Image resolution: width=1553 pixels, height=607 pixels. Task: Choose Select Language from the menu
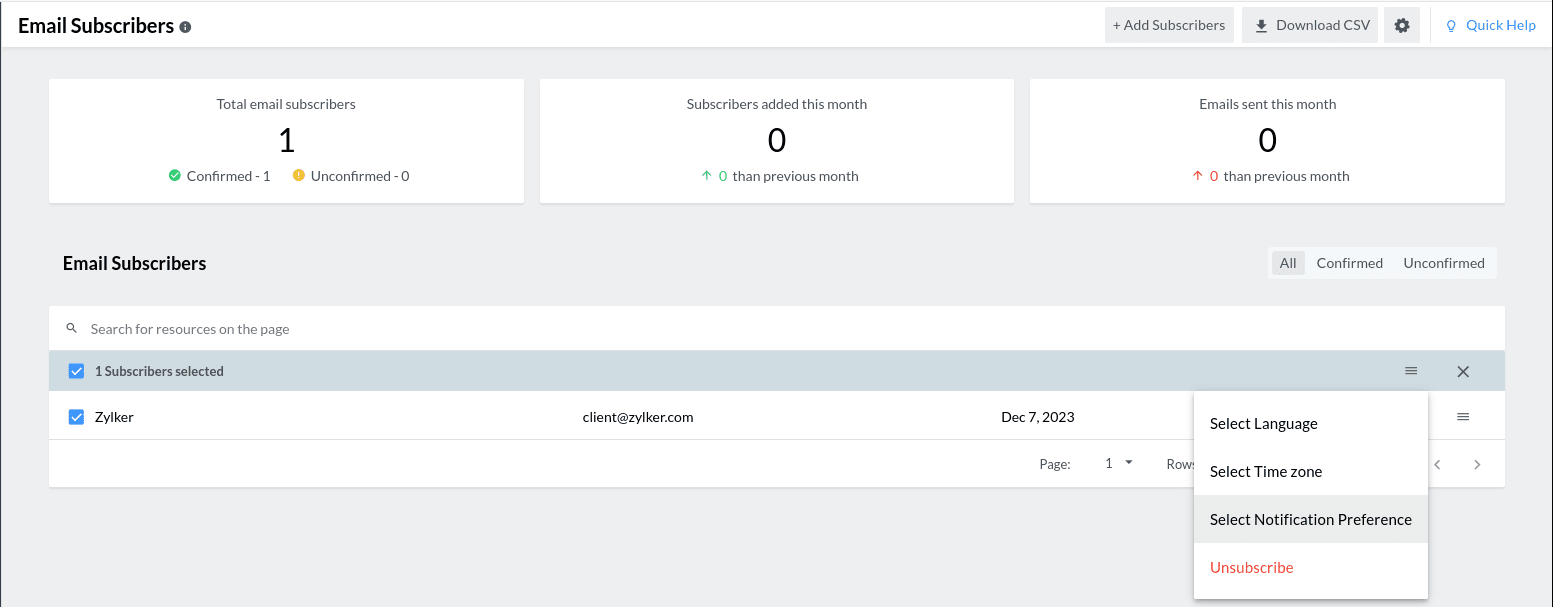point(1263,424)
